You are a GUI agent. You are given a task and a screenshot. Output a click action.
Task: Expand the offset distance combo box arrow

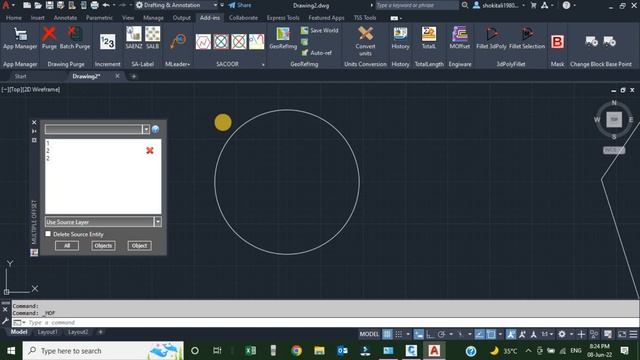click(146, 129)
